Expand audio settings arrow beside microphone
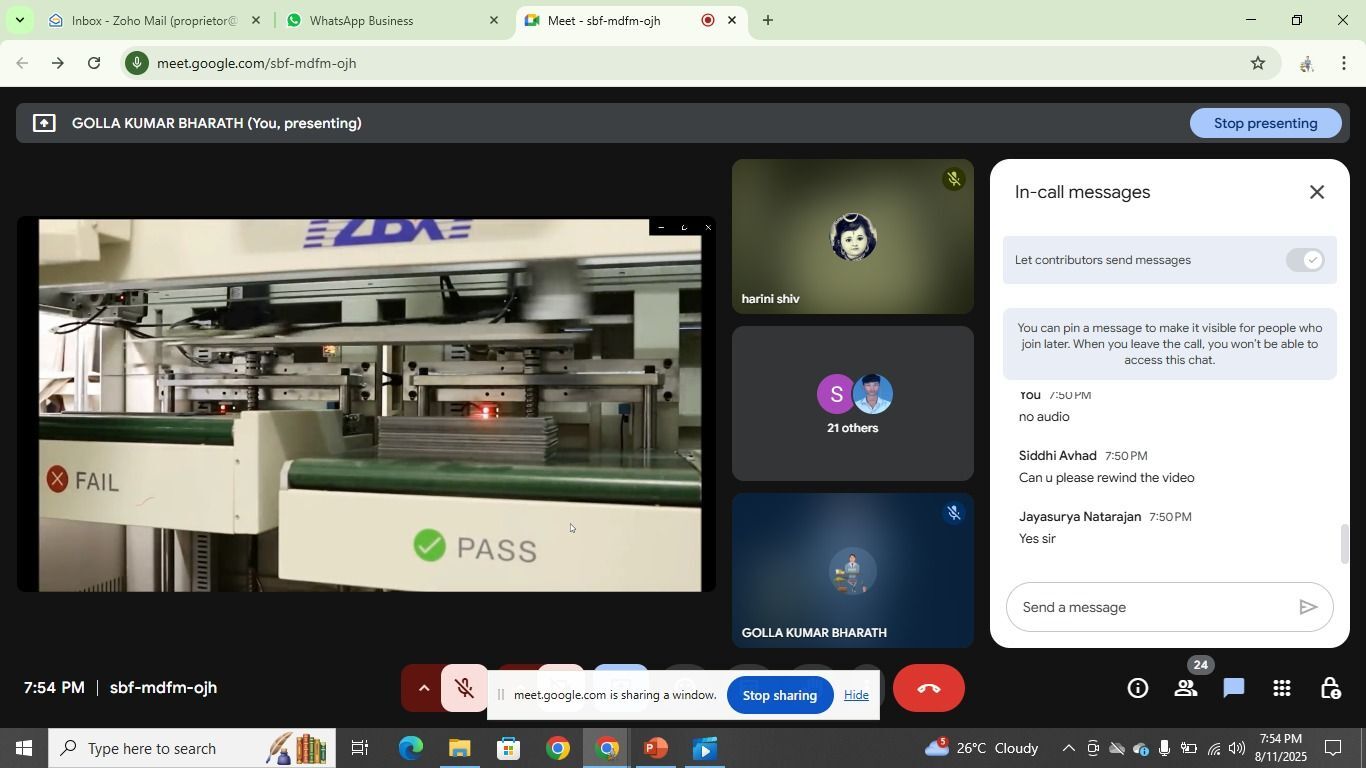The width and height of the screenshot is (1366, 768). tap(423, 688)
